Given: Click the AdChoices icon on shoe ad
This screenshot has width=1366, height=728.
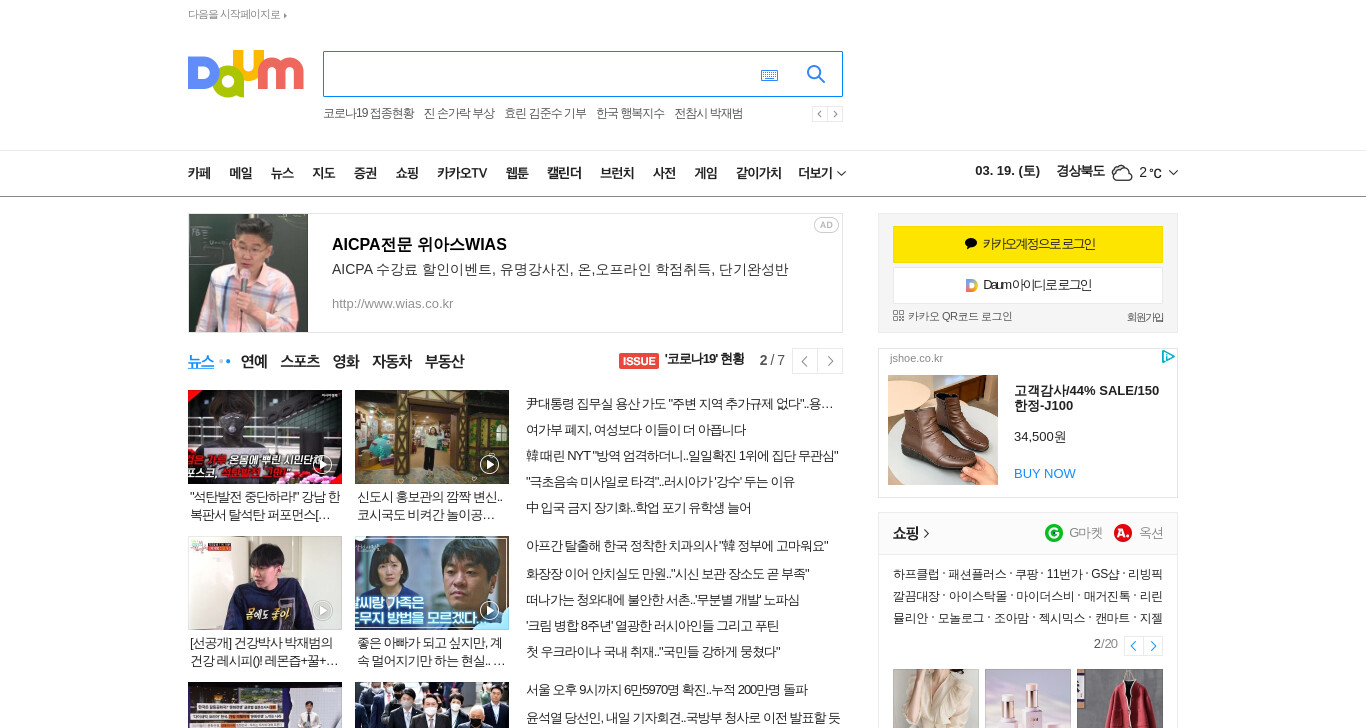Looking at the screenshot, I should 1167,357.
